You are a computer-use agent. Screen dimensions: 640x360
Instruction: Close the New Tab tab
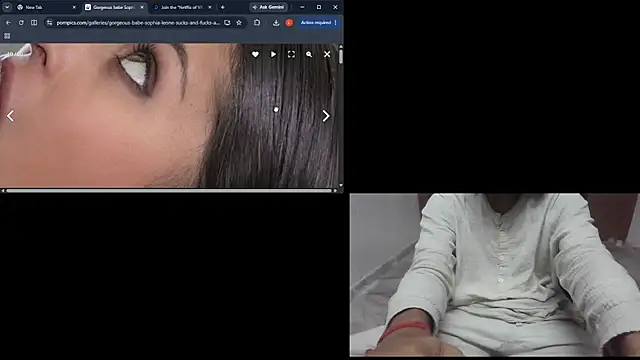pos(74,7)
